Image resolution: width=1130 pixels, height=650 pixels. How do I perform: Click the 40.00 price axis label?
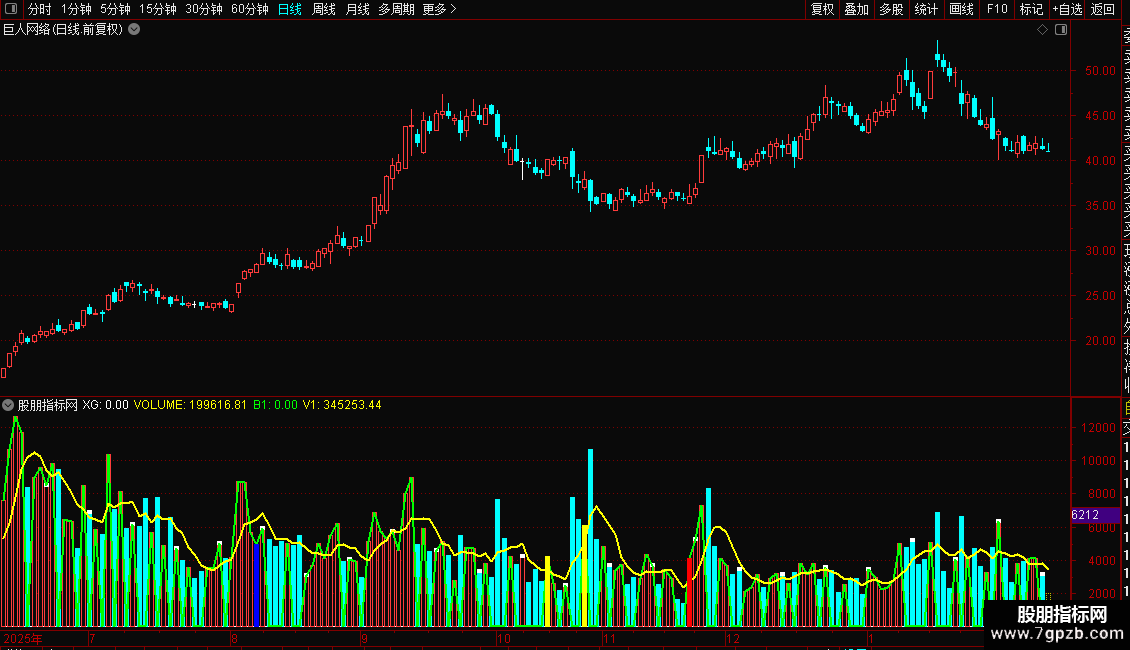point(1100,161)
